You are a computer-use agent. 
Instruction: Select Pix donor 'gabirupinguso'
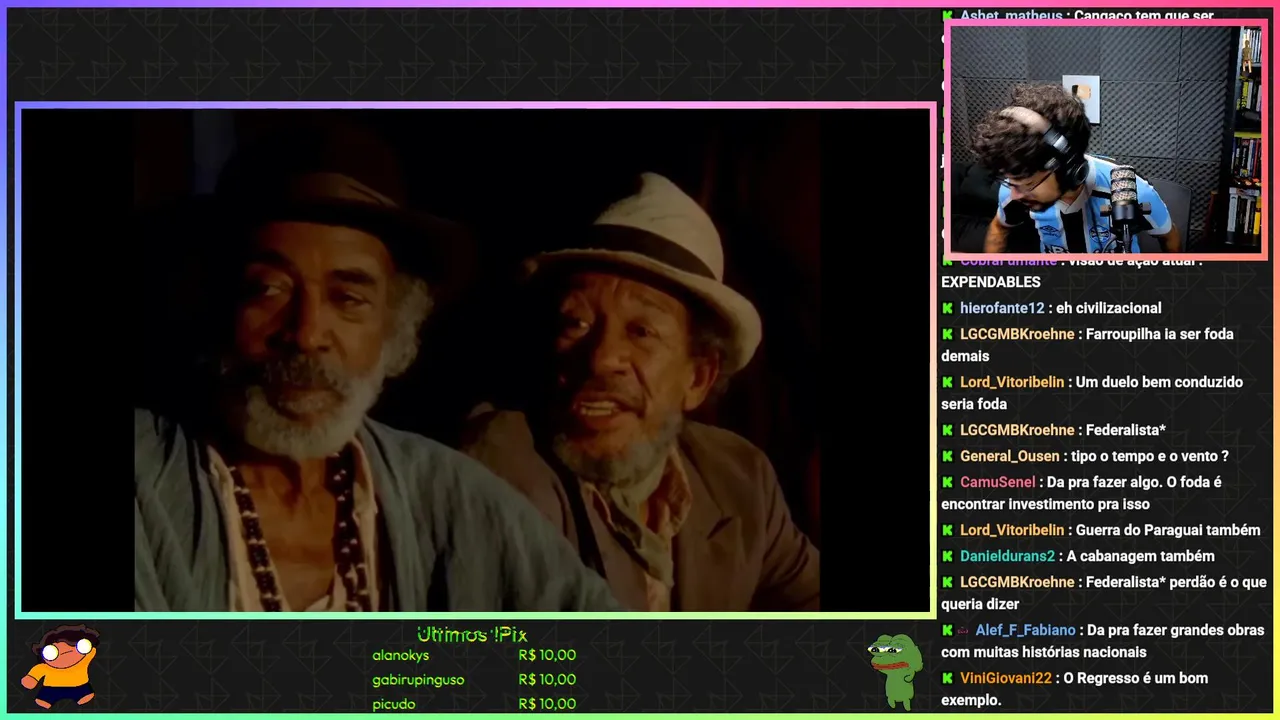418,680
